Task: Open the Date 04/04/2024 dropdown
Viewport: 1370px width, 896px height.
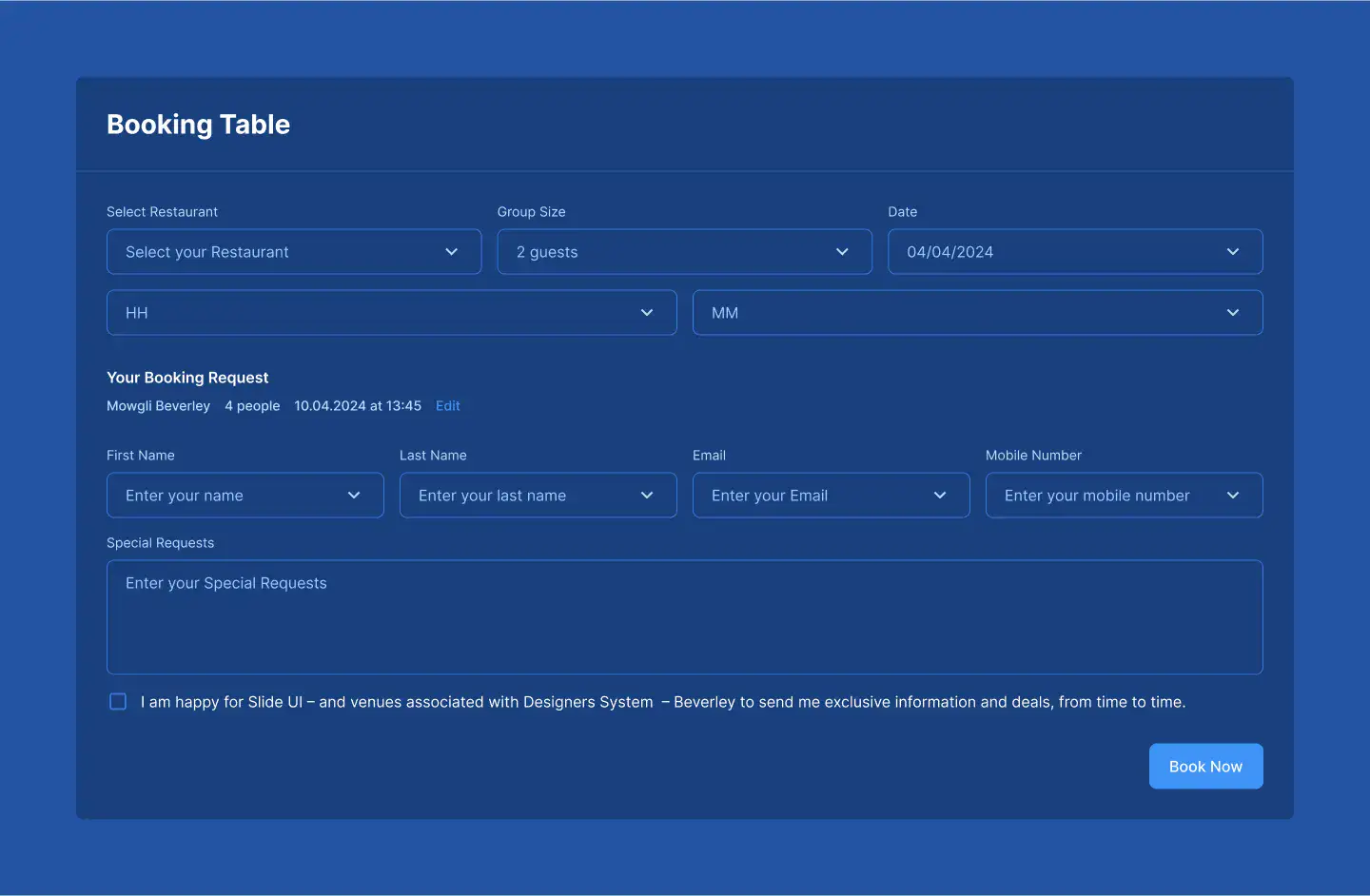Action: (x=1075, y=252)
